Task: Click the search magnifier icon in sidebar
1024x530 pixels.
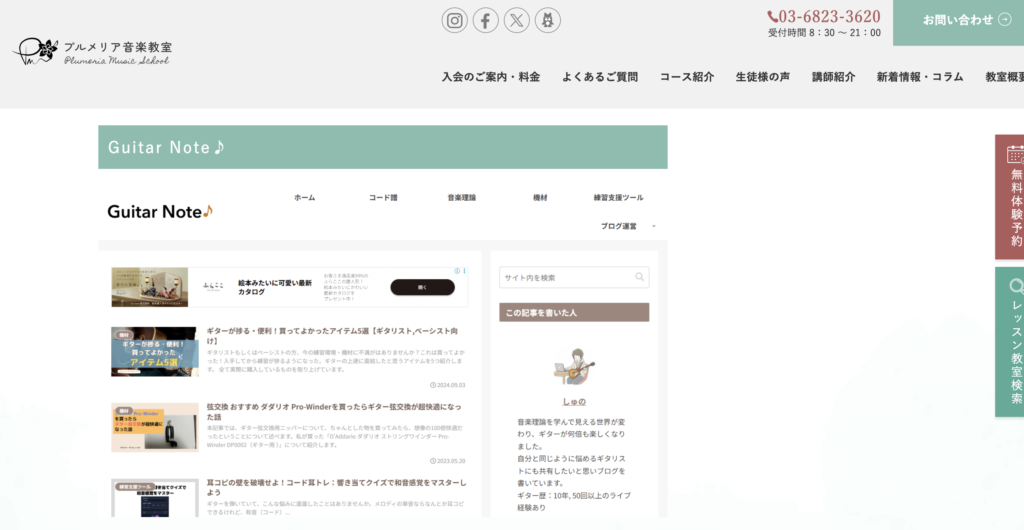Action: pos(639,277)
